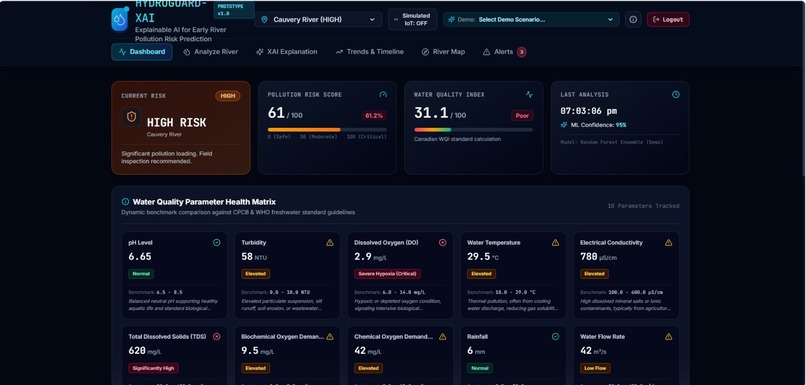This screenshot has width=806, height=385.
Task: Open the Analyze River tab
Action: [211, 52]
